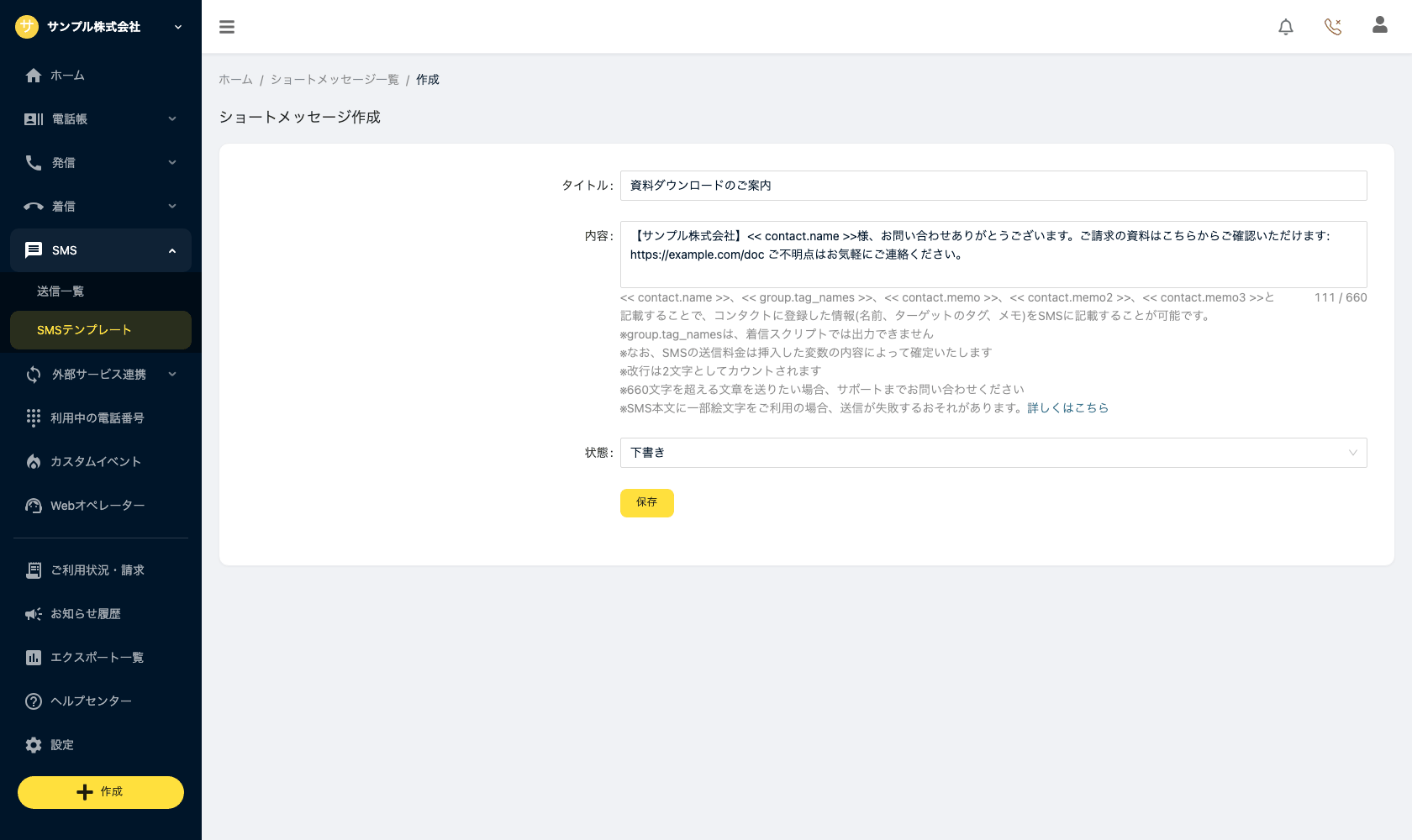Expand the 発信 submenu chevron
Screen dimensions: 1412x840
pyautogui.click(x=172, y=163)
